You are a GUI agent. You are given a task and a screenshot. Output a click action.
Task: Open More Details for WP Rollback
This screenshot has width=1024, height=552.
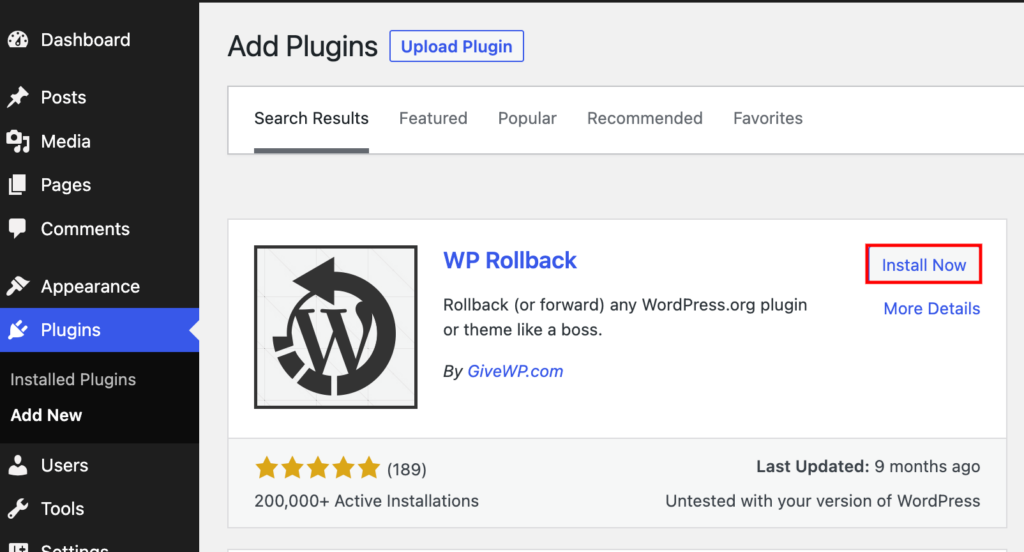[x=931, y=309]
